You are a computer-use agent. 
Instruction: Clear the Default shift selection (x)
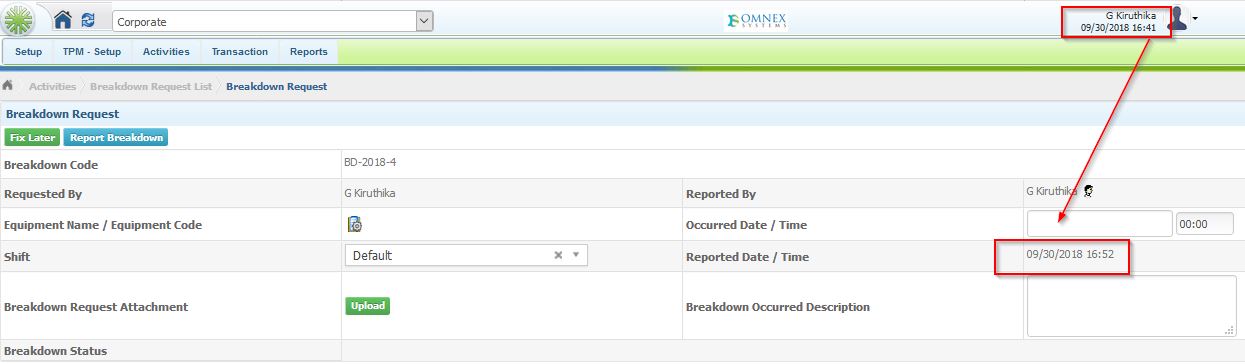click(x=559, y=255)
